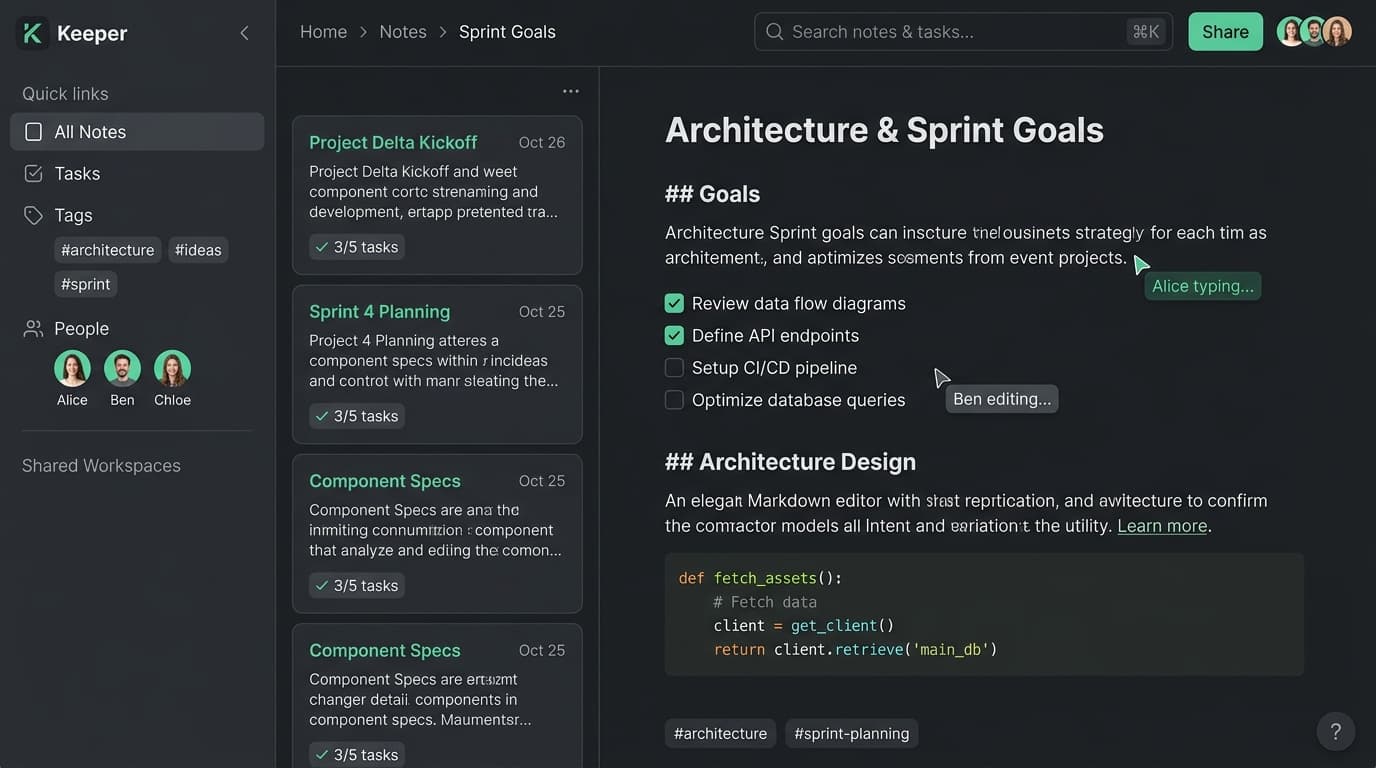Click the #architecture tag below the note
The height and width of the screenshot is (768, 1376).
720,734
